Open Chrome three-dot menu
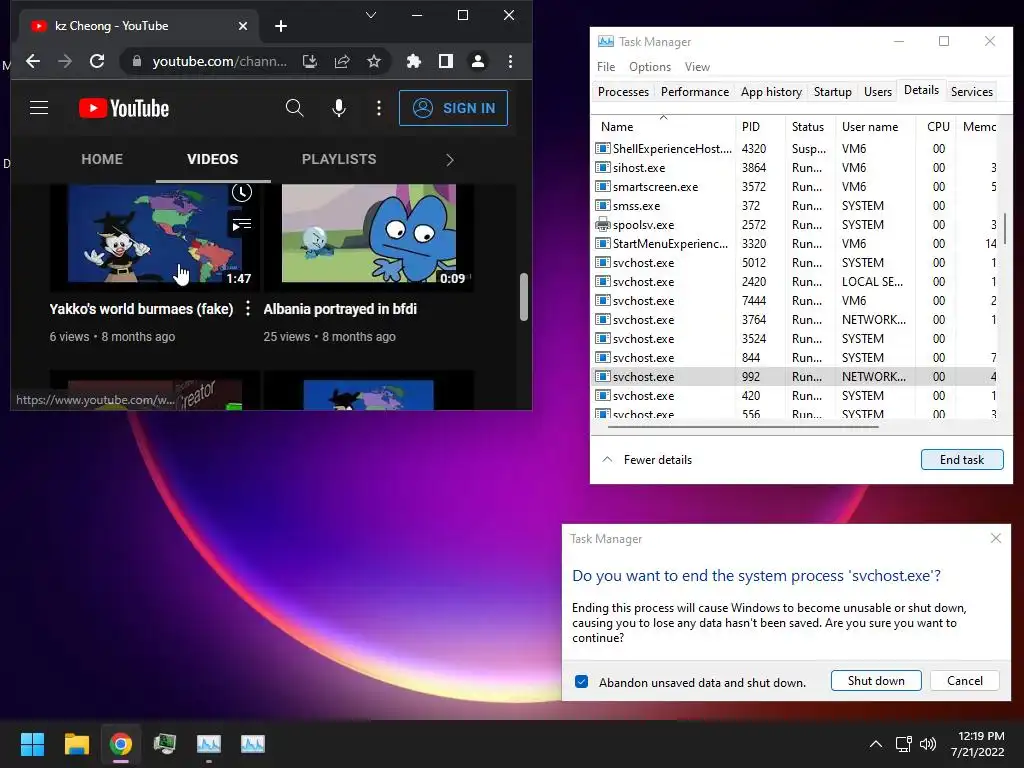Screen dimensions: 1024x768 click(510, 61)
